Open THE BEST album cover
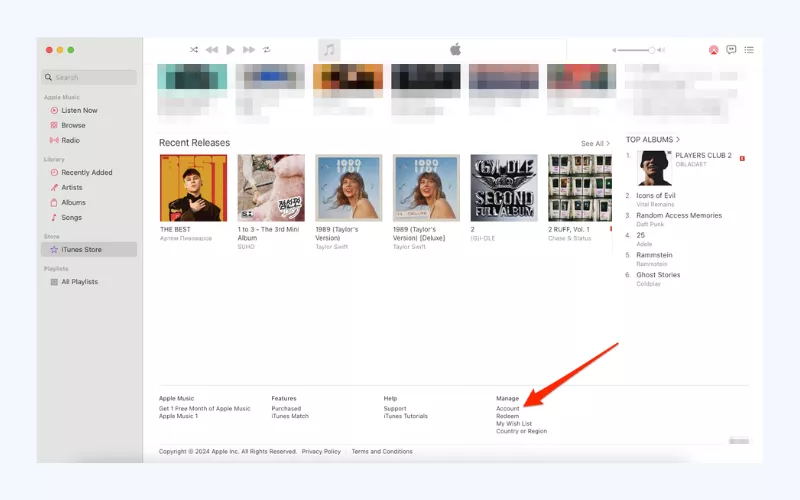Viewport: 800px width, 500px height. point(193,188)
